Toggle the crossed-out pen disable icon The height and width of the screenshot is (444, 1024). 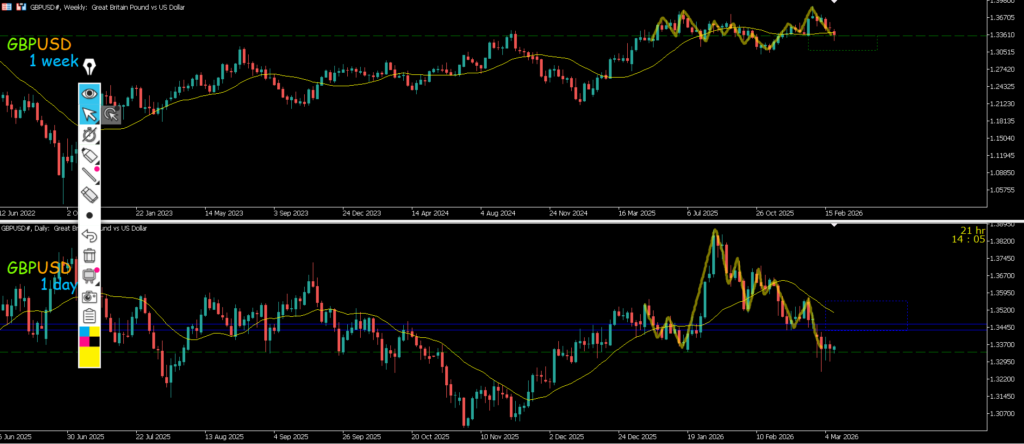click(89, 134)
